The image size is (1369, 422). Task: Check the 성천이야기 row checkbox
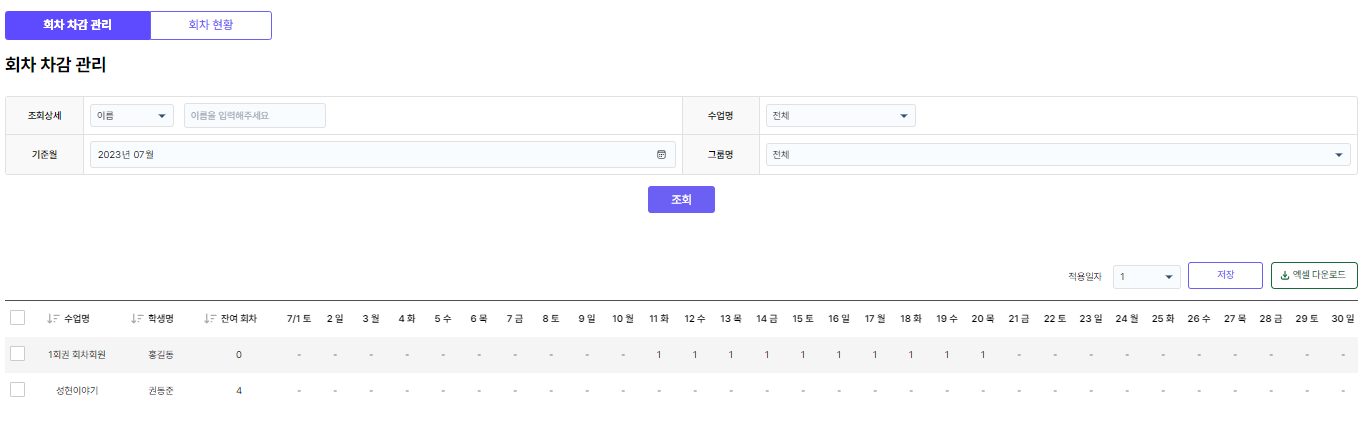point(17,390)
